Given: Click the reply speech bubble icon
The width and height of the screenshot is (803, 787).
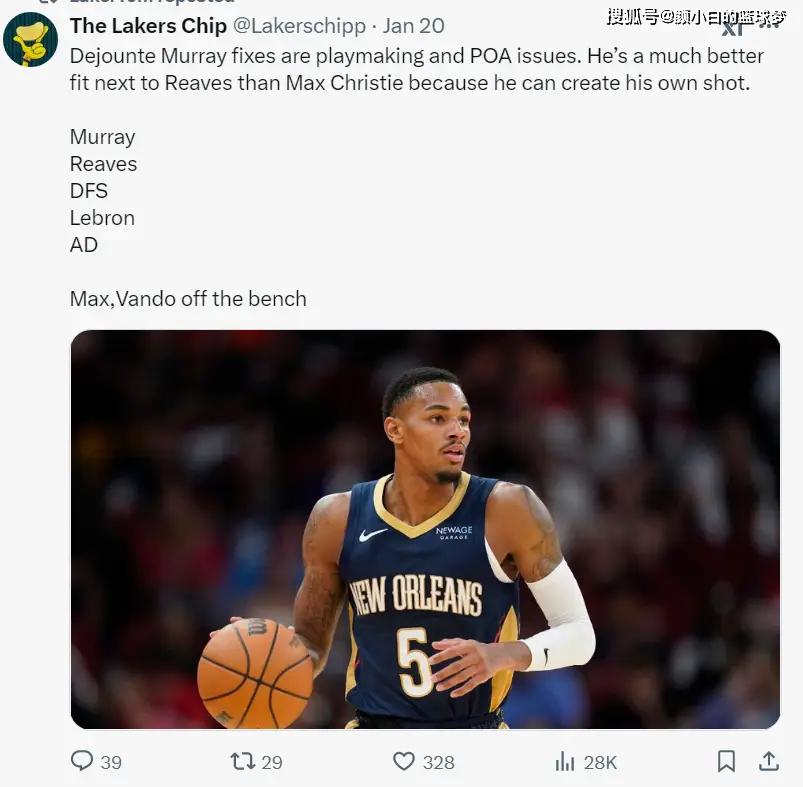Looking at the screenshot, I should pos(82,761).
